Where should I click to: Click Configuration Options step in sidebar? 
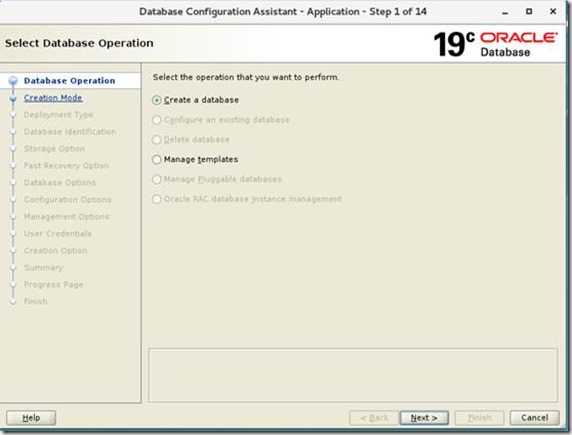coord(67,200)
